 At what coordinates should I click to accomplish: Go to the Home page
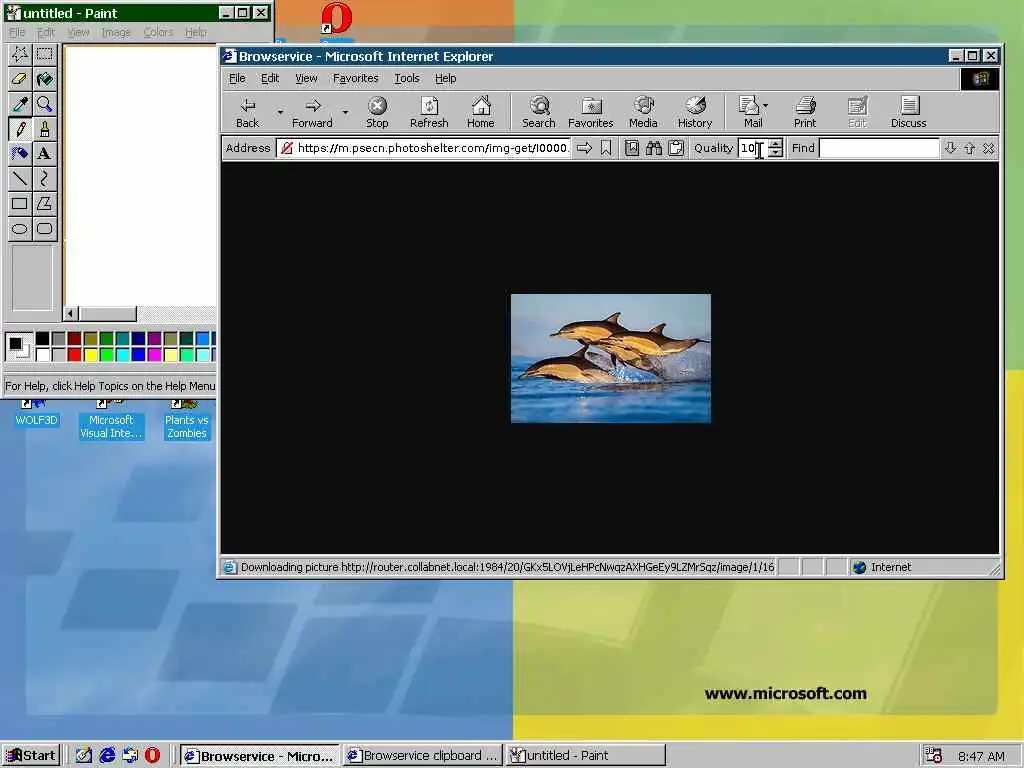point(481,112)
